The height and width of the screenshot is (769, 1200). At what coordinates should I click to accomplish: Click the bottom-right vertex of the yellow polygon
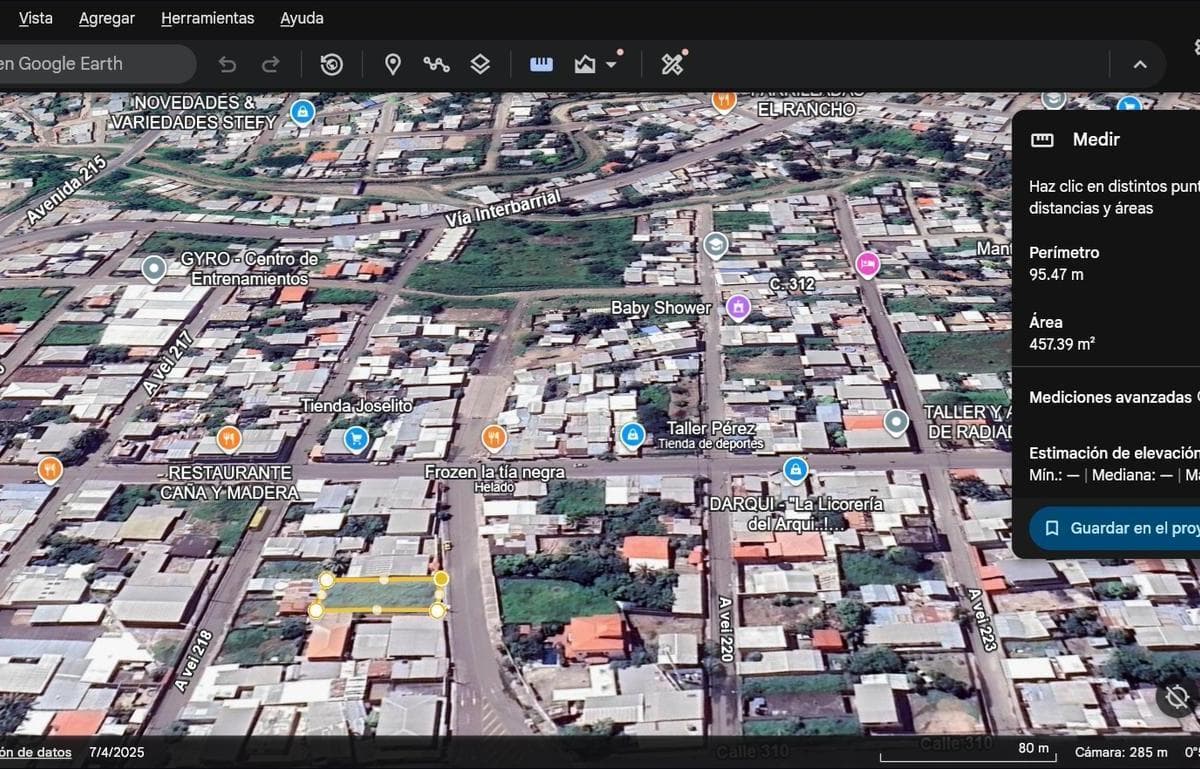pos(437,610)
